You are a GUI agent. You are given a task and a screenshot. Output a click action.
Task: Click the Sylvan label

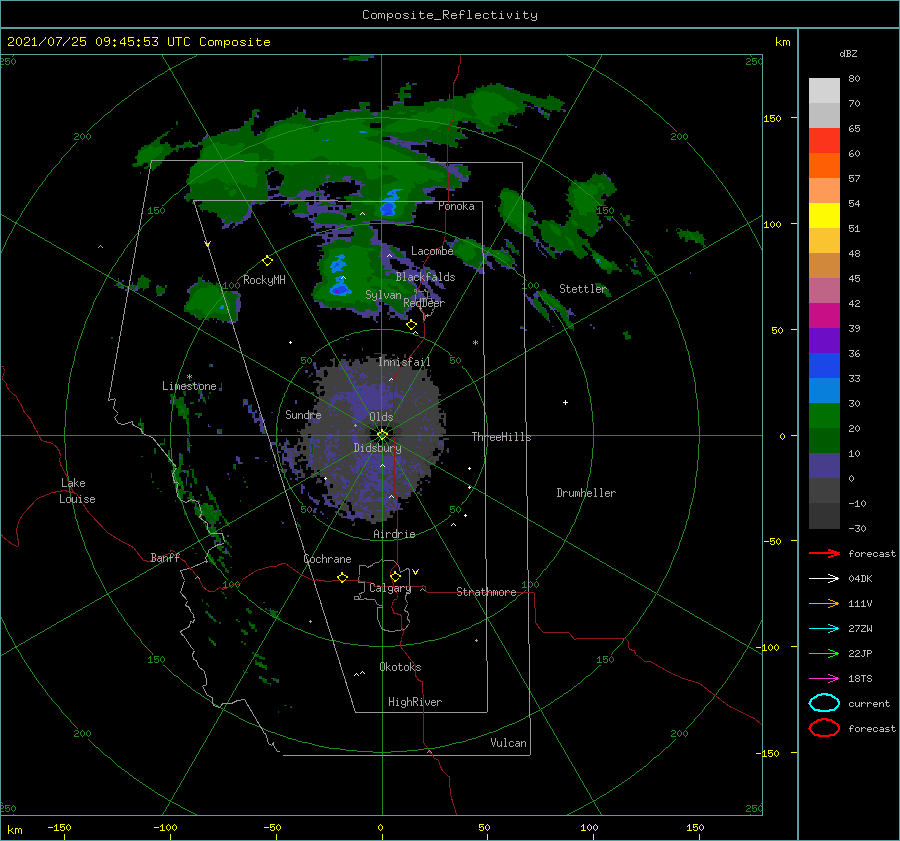click(383, 294)
